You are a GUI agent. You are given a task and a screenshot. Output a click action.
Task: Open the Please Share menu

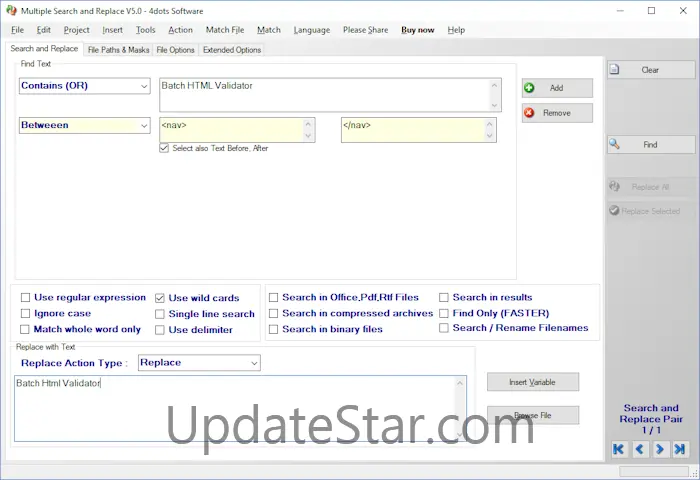365,30
